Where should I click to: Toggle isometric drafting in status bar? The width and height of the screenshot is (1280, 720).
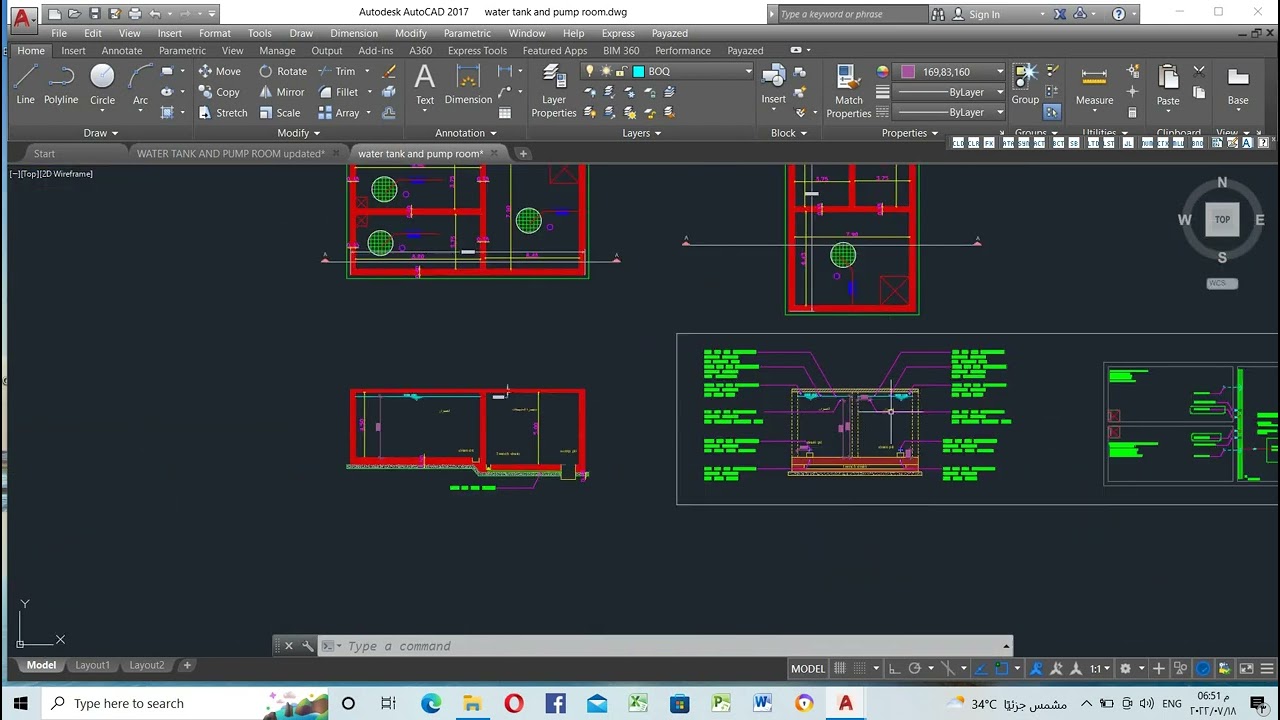click(948, 668)
